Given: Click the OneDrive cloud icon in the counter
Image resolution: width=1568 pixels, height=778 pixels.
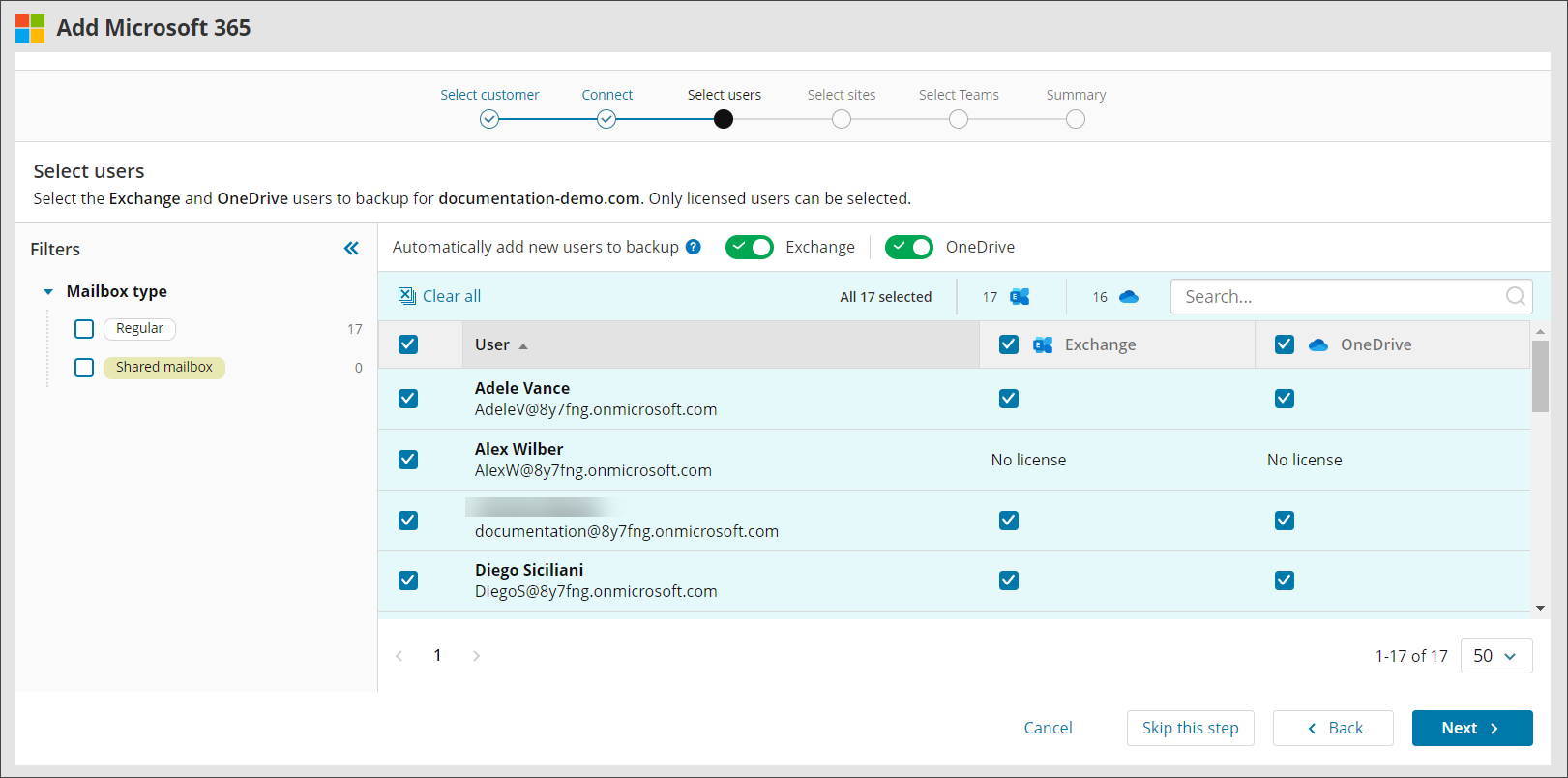Looking at the screenshot, I should (x=1128, y=297).
